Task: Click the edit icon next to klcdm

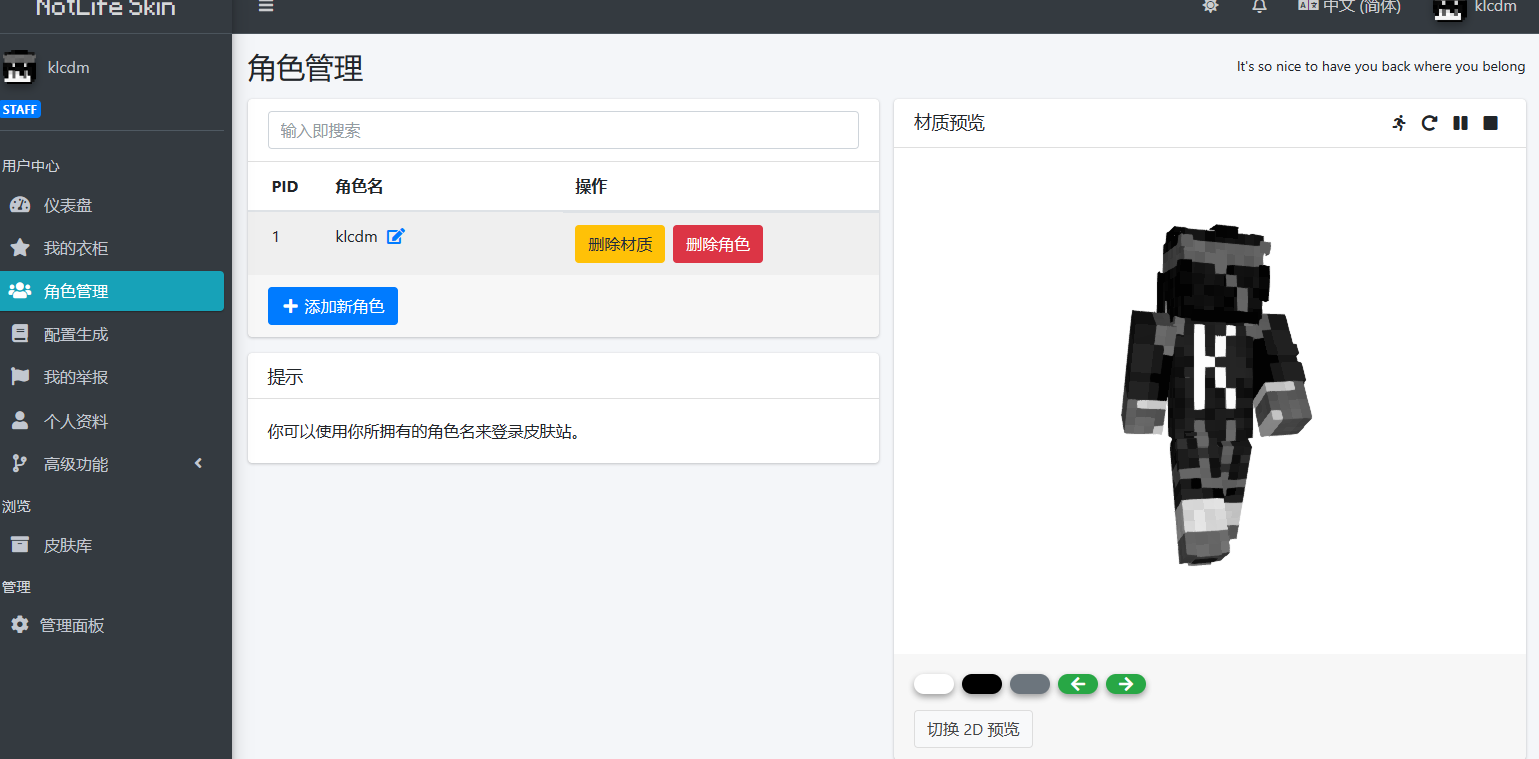Action: click(396, 237)
